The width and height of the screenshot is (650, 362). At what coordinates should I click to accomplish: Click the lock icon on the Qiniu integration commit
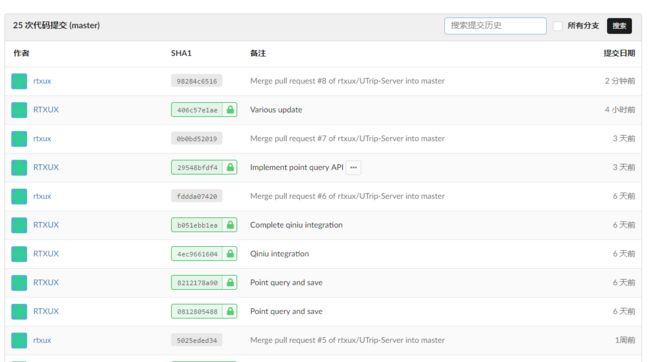tap(230, 254)
